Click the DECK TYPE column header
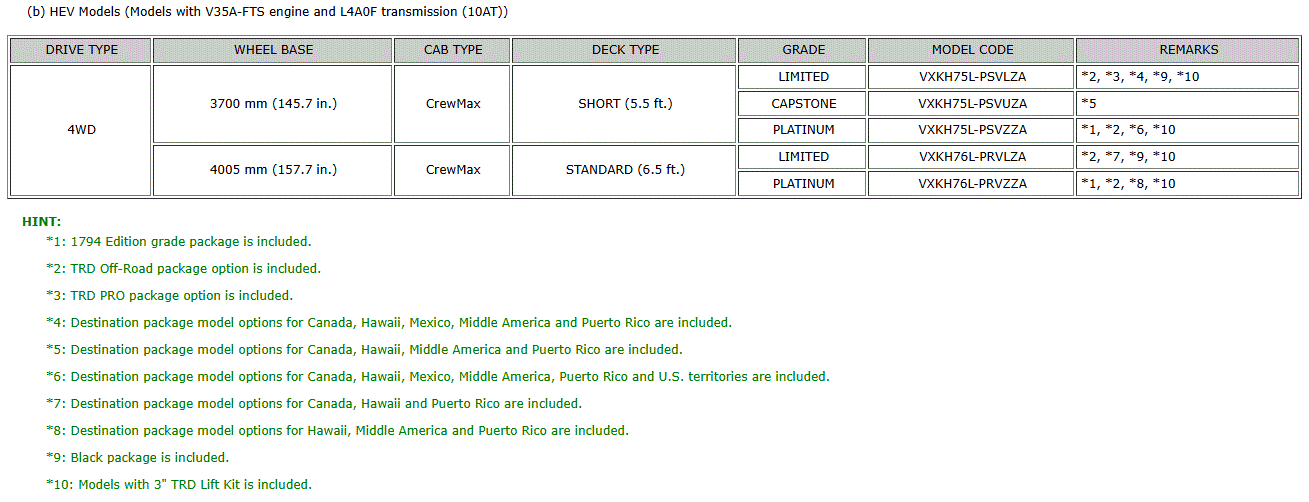Image resolution: width=1309 pixels, height=502 pixels. 625,50
